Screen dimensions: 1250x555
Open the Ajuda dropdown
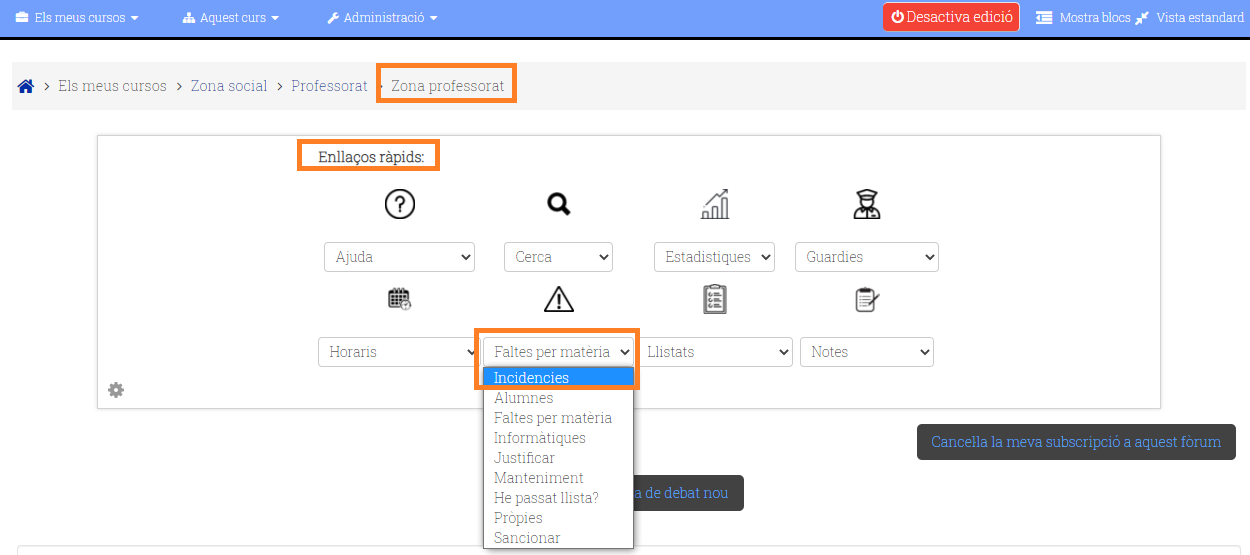399,257
